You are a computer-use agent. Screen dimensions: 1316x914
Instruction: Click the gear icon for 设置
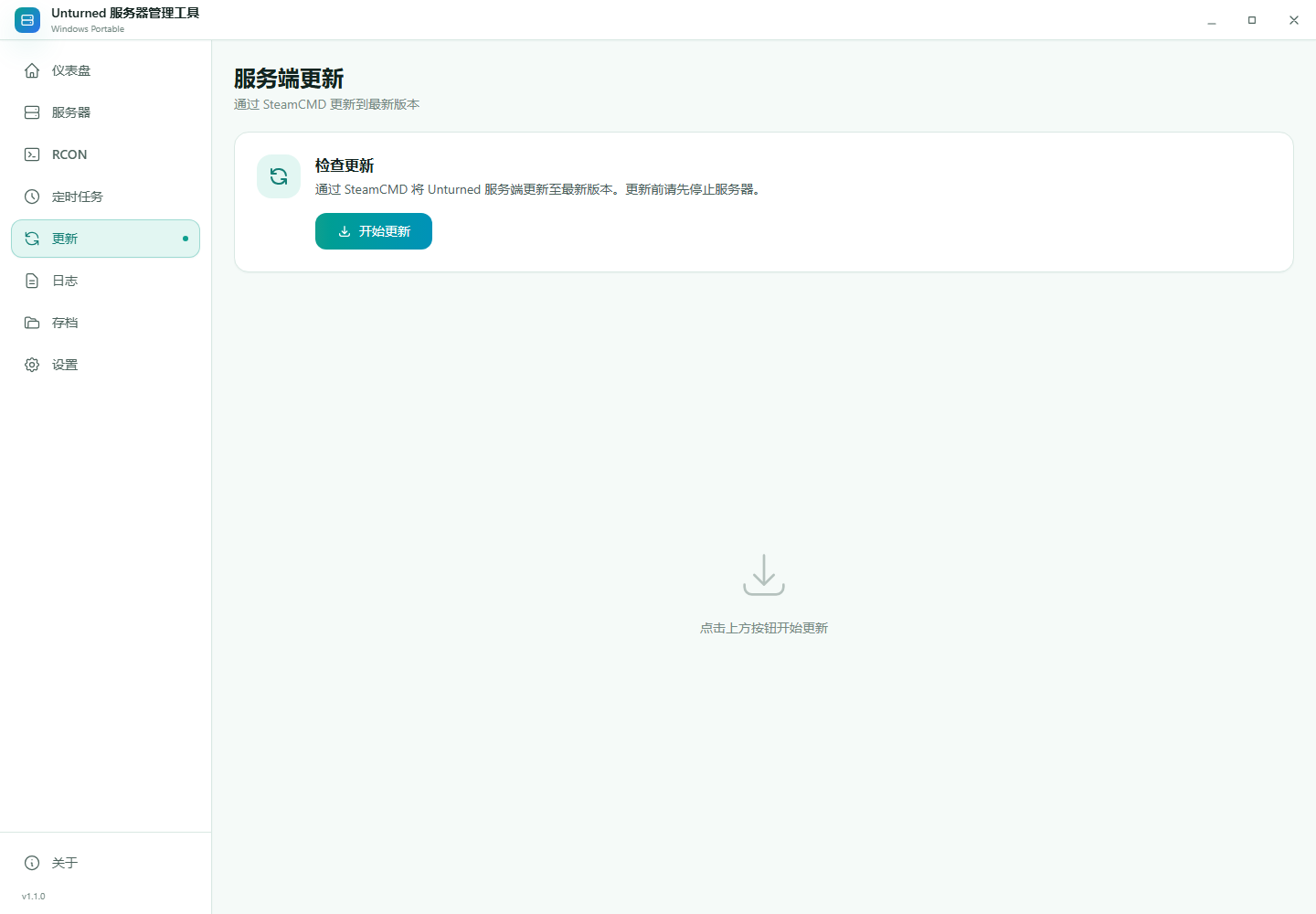tap(32, 365)
